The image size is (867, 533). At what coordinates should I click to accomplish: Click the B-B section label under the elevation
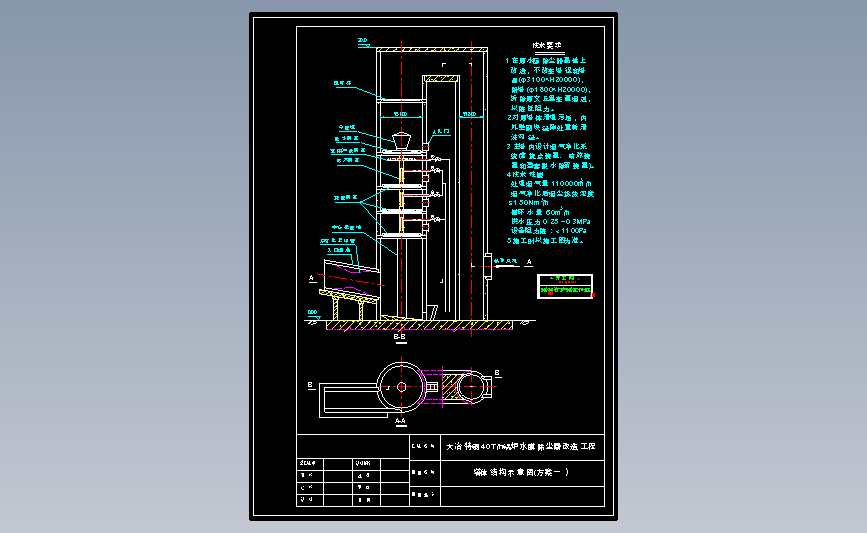[x=400, y=337]
